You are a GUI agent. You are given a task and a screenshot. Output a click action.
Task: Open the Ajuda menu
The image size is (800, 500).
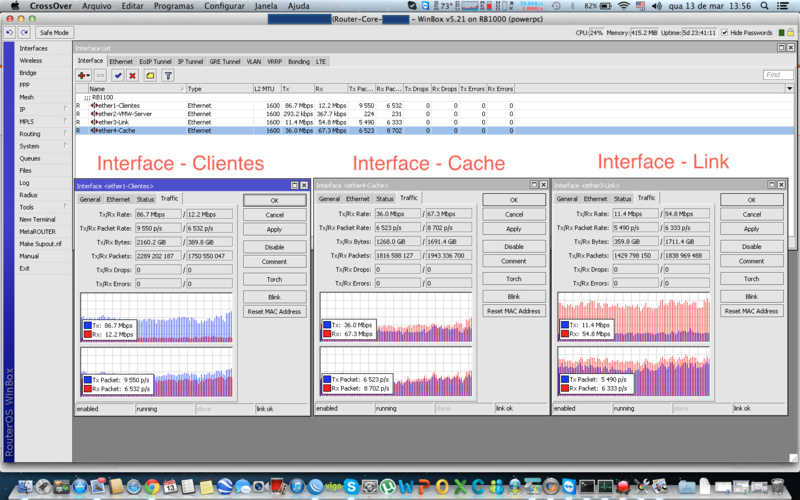click(298, 6)
